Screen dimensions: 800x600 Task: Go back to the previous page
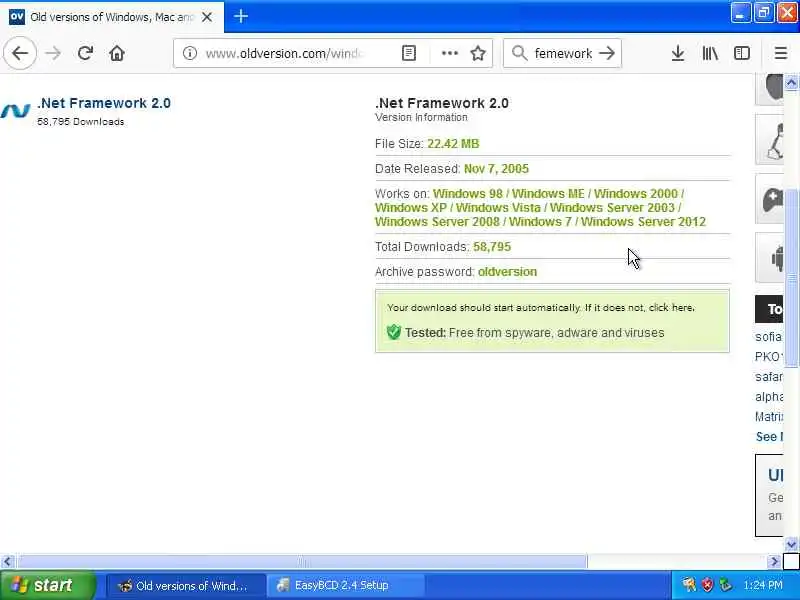(x=20, y=53)
